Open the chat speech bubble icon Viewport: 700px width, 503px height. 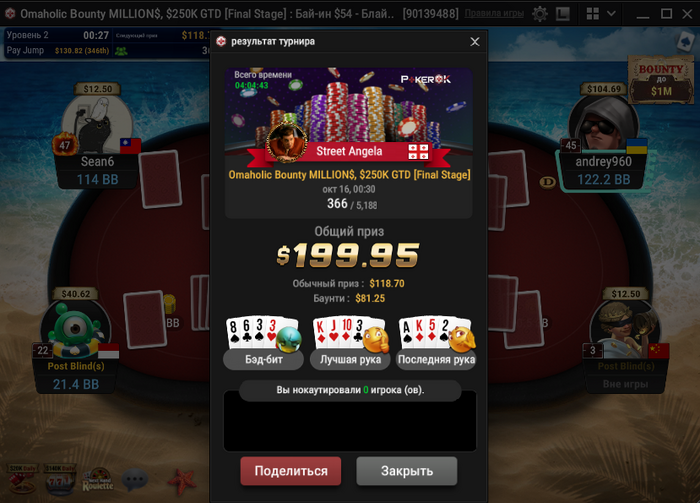135,480
